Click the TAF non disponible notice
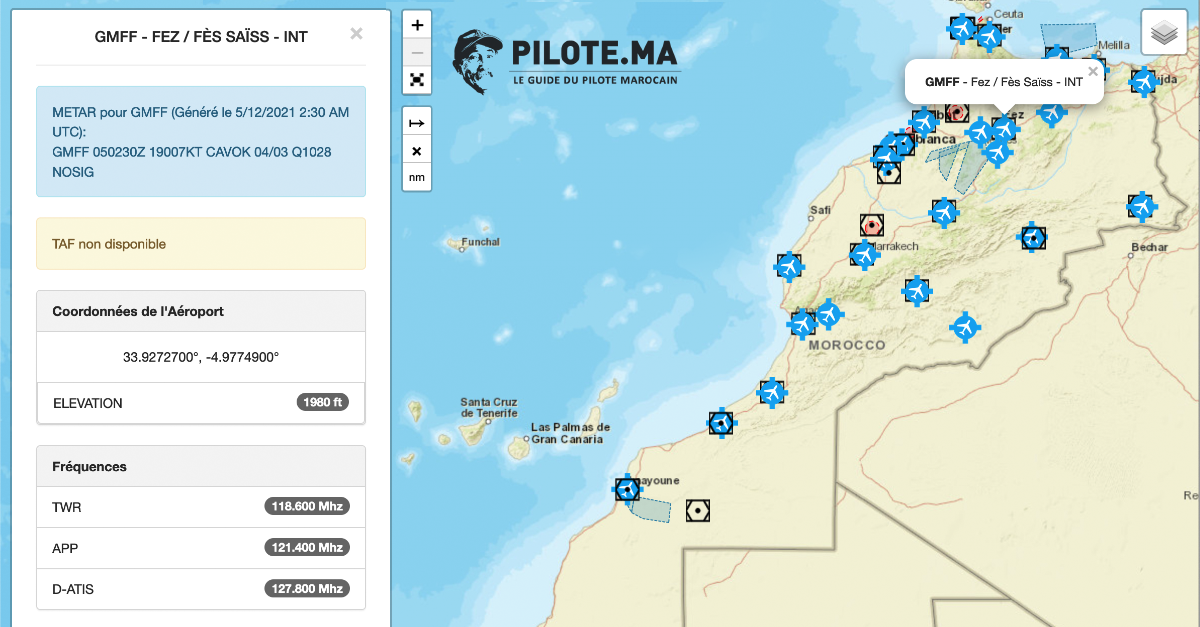The image size is (1200, 627). coord(200,243)
